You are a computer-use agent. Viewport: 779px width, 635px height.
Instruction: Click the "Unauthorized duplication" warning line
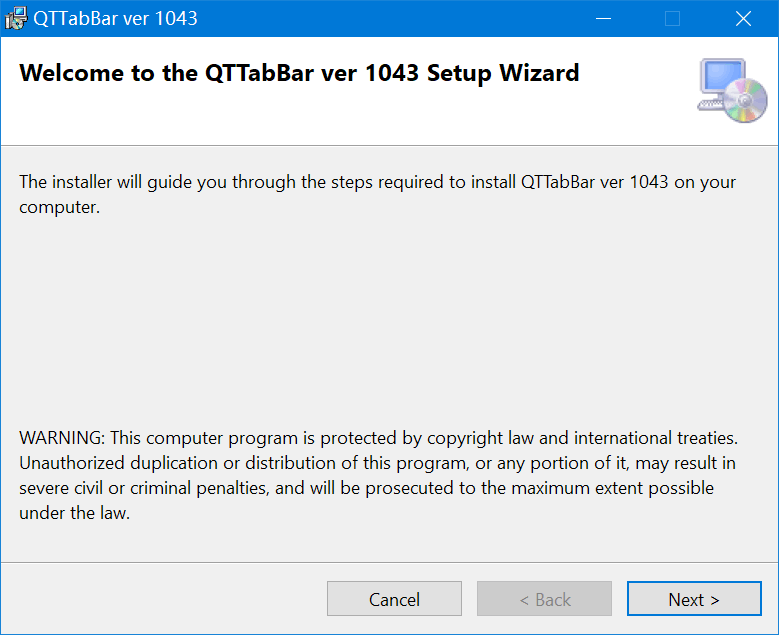coord(377,463)
